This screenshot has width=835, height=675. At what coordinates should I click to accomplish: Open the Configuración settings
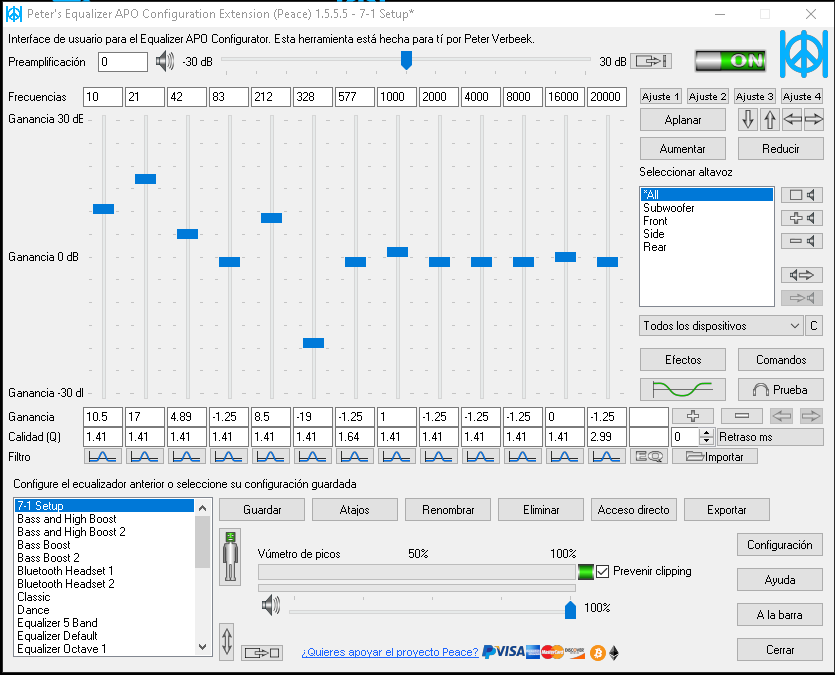click(780, 545)
